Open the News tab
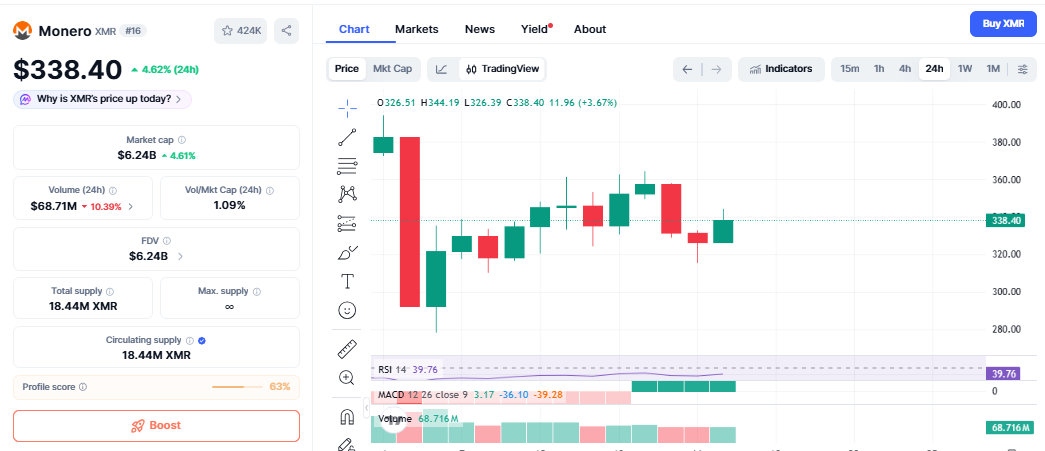The width and height of the screenshot is (1045, 451). coord(480,29)
